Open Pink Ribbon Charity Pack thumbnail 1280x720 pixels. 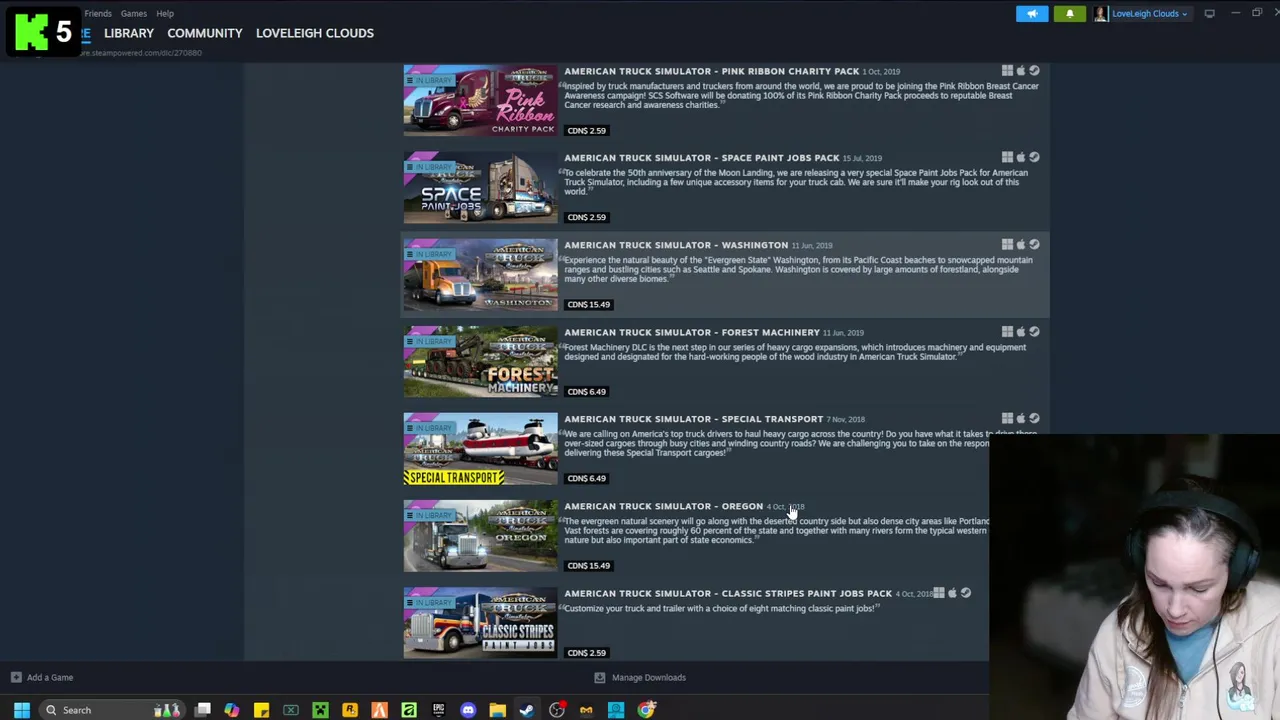point(481,100)
